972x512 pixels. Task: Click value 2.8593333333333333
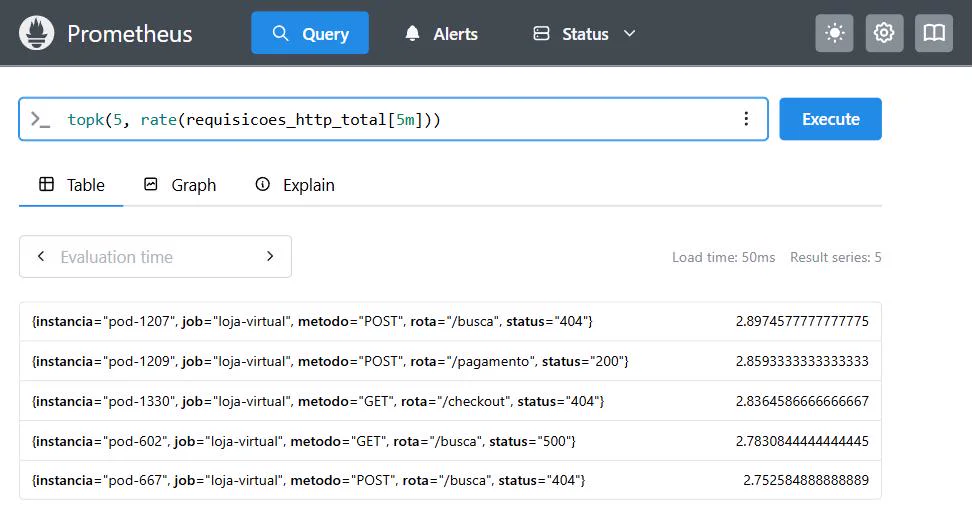(802, 361)
